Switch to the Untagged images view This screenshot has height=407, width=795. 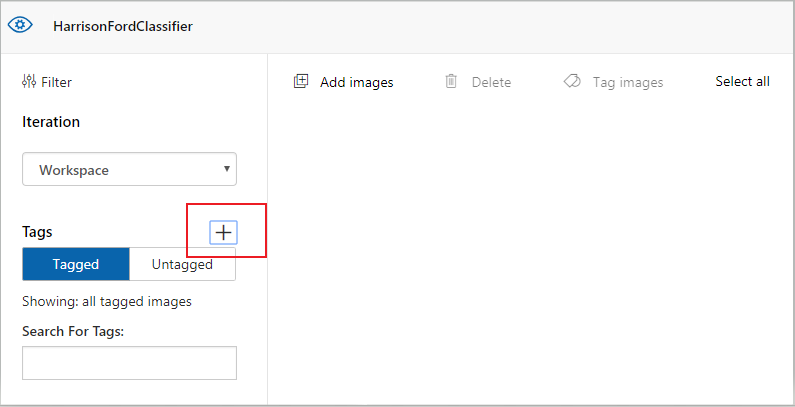click(182, 264)
